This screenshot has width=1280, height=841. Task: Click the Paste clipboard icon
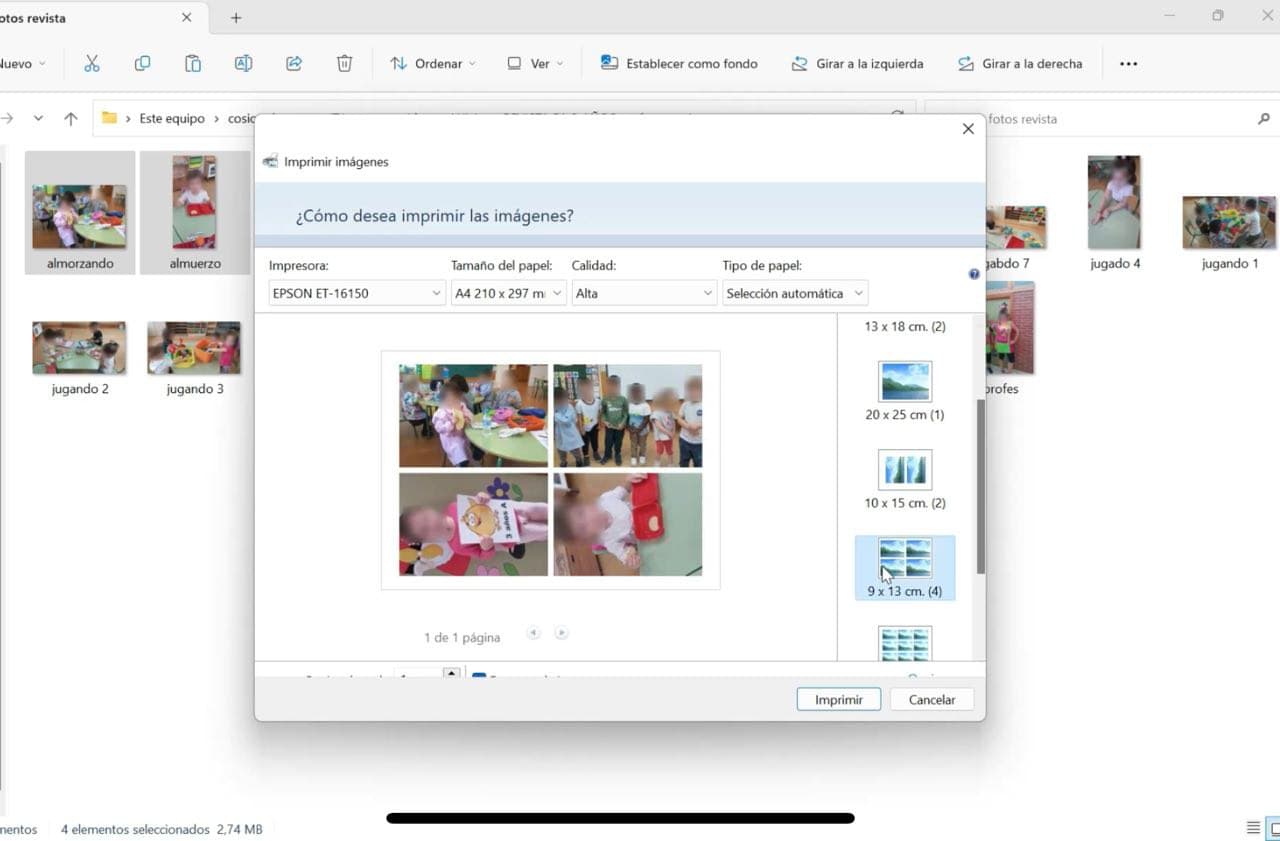pyautogui.click(x=193, y=63)
